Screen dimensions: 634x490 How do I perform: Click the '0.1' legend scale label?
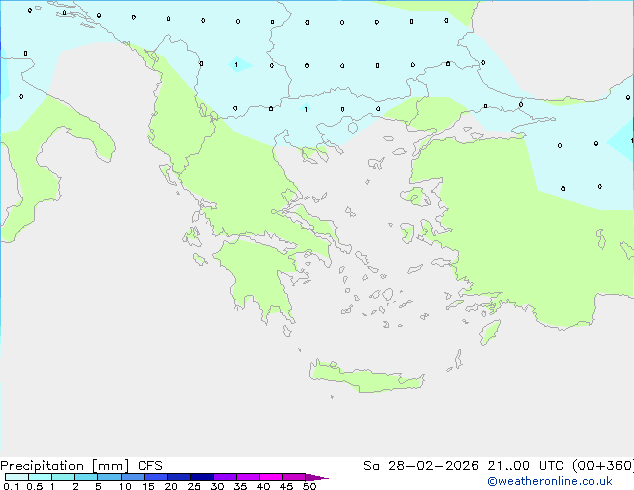11,486
